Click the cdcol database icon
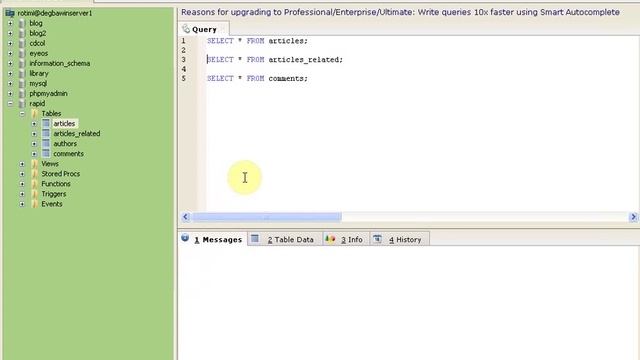This screenshot has height=360, width=640. (x=22, y=43)
